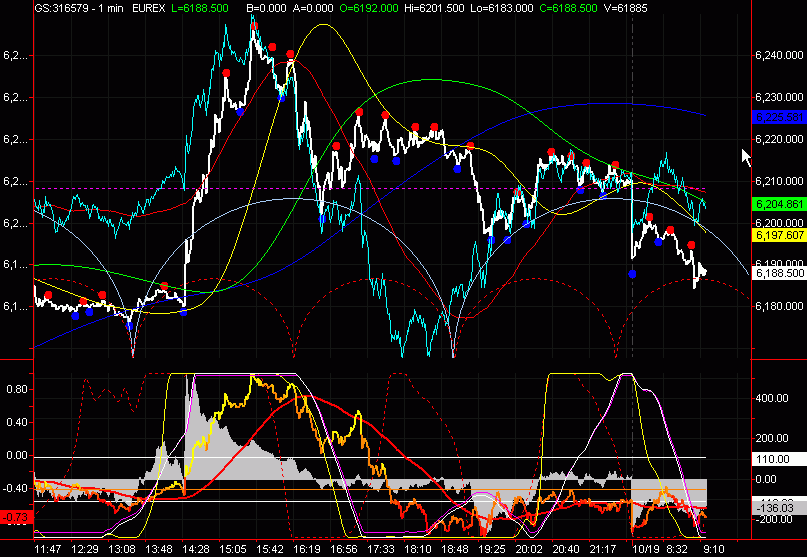Click the 200.00 indicator axis label

pyautogui.click(x=771, y=438)
